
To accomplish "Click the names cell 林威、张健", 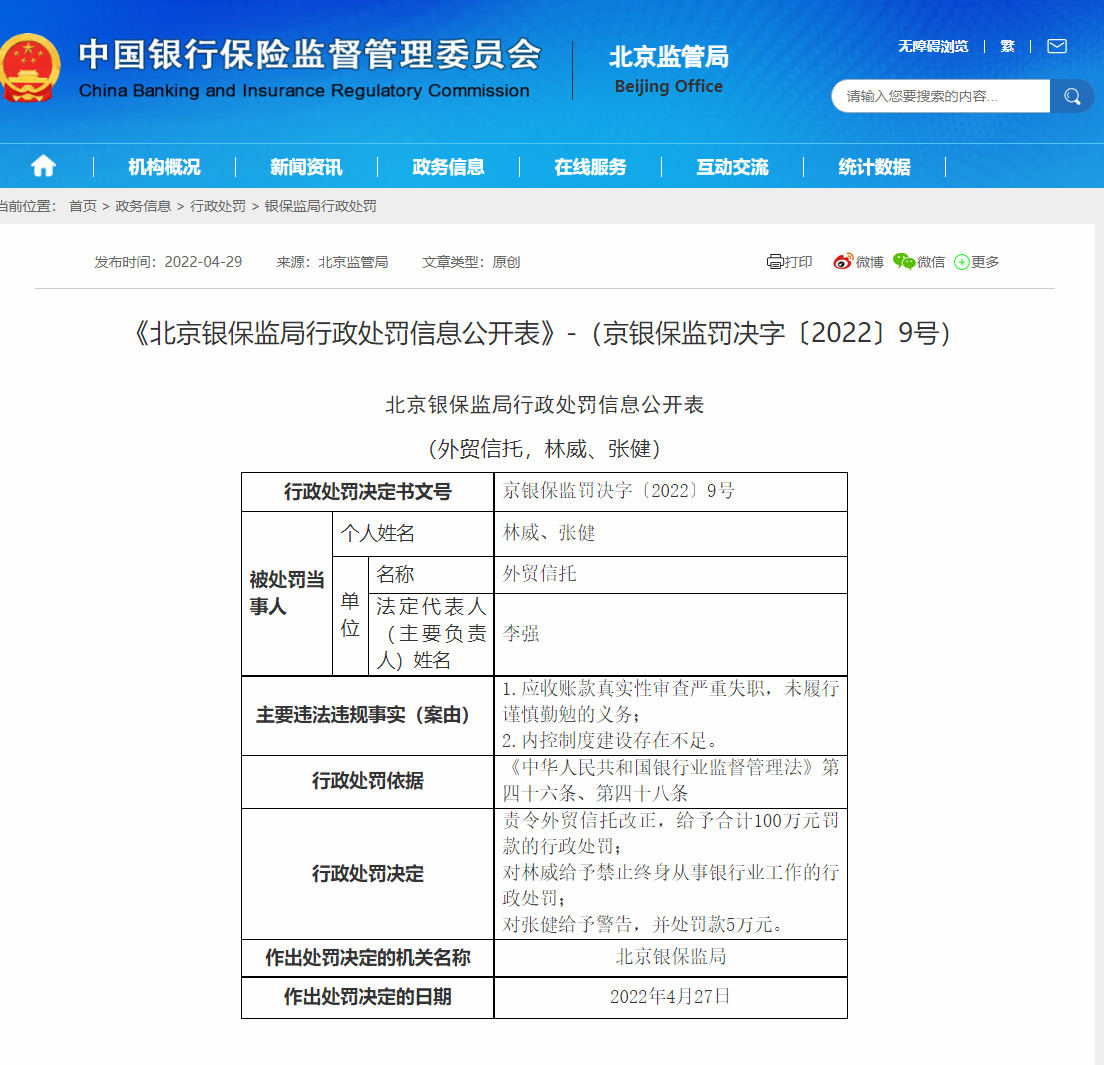I will pos(670,534).
